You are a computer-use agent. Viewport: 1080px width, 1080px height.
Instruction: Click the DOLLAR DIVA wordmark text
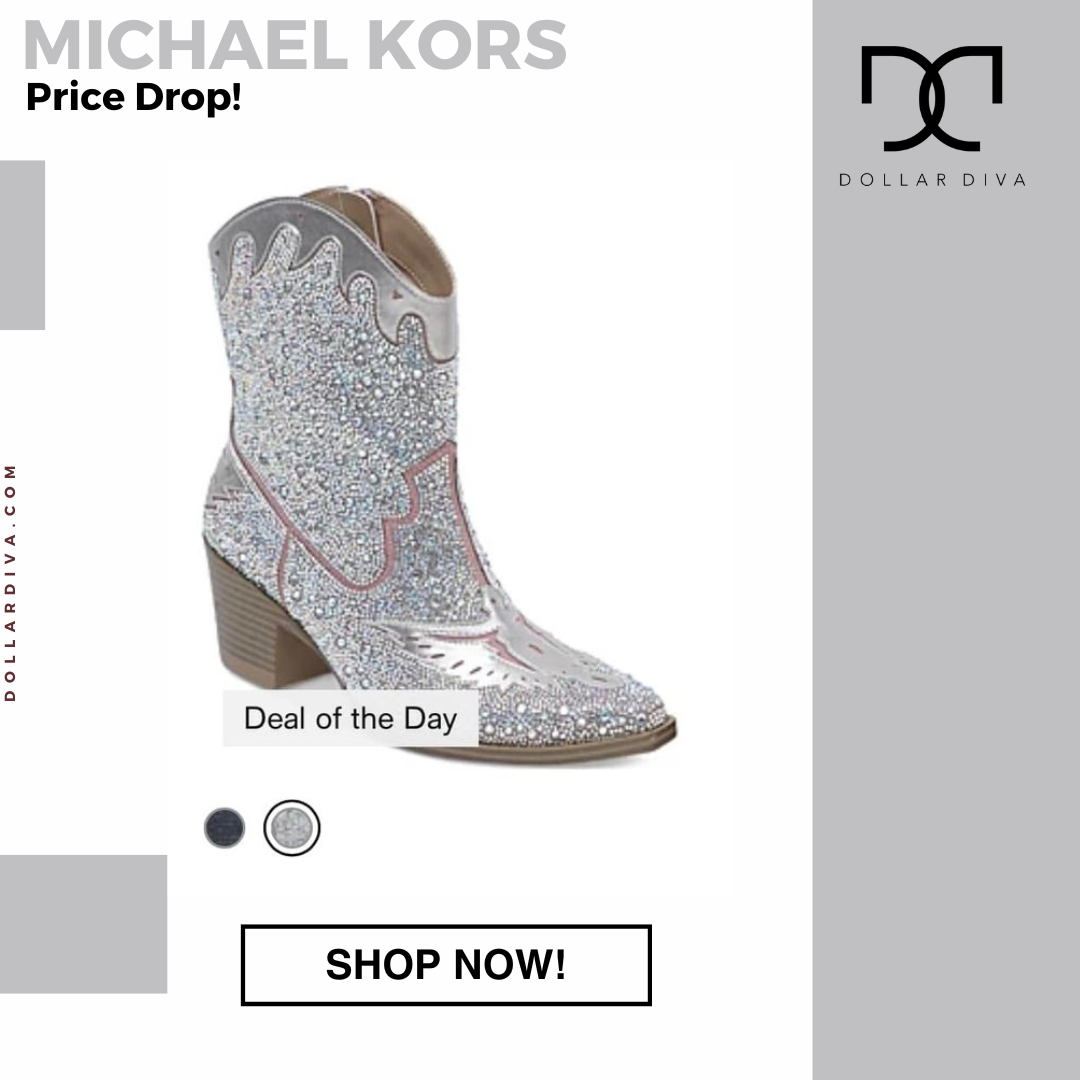pos(932,180)
